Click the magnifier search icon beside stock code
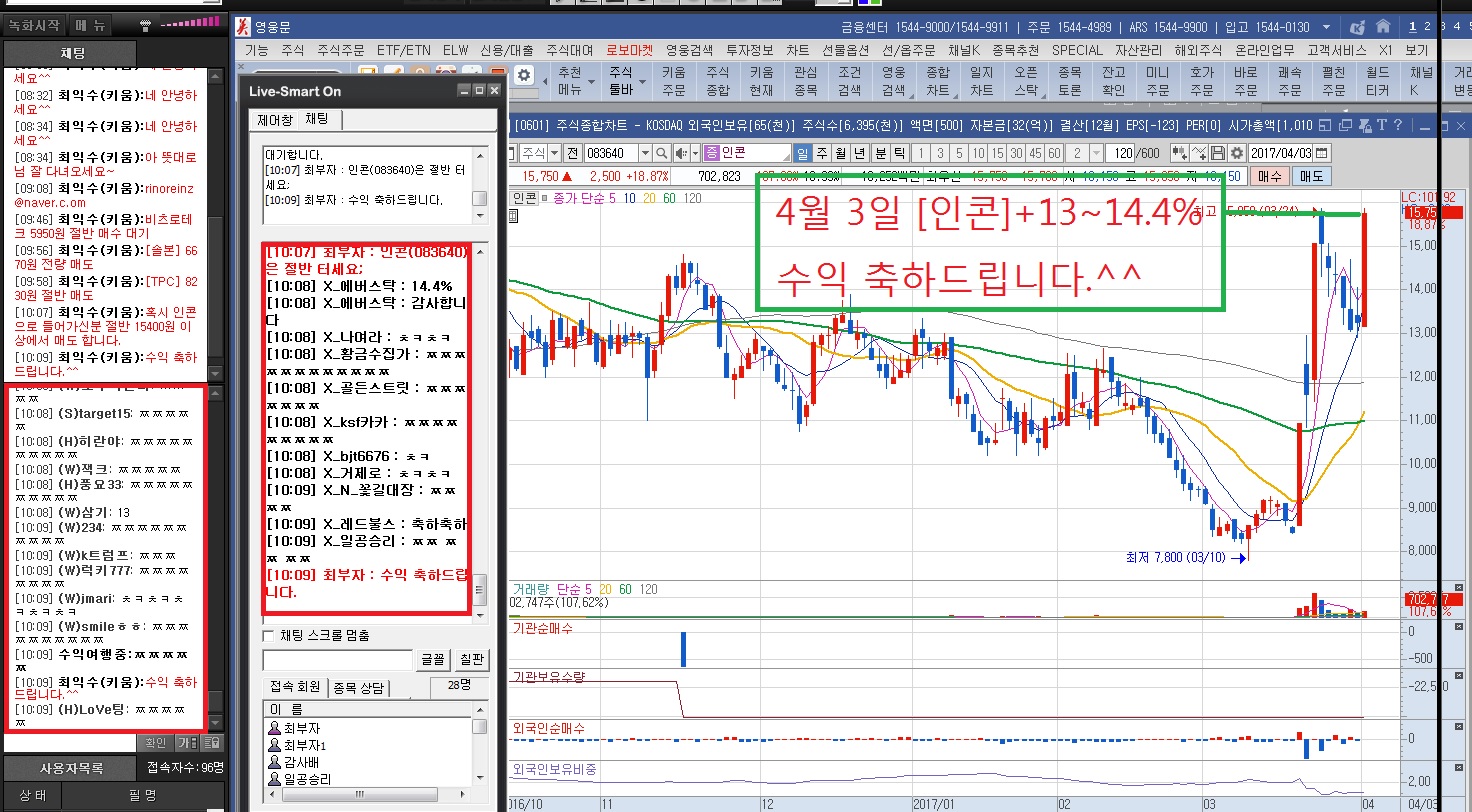Image resolution: width=1472 pixels, height=812 pixels. 661,153
